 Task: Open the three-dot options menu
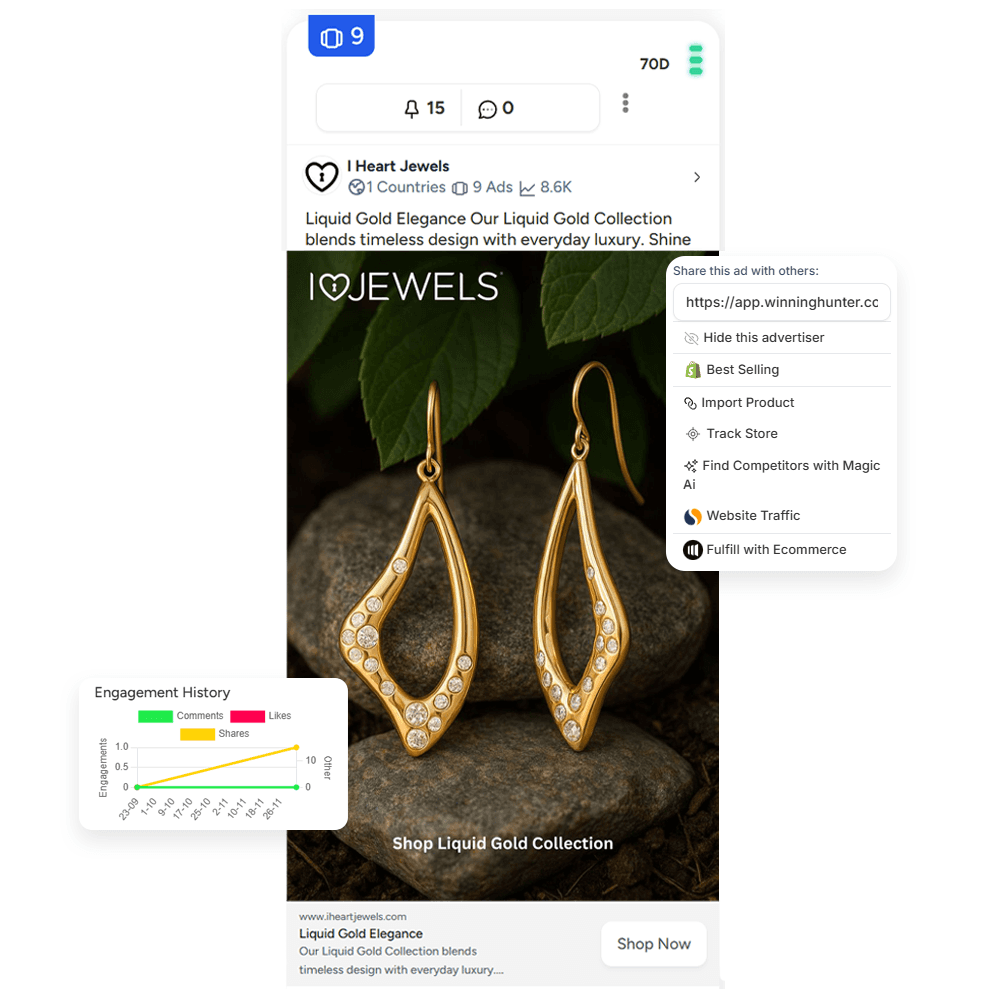point(626,103)
